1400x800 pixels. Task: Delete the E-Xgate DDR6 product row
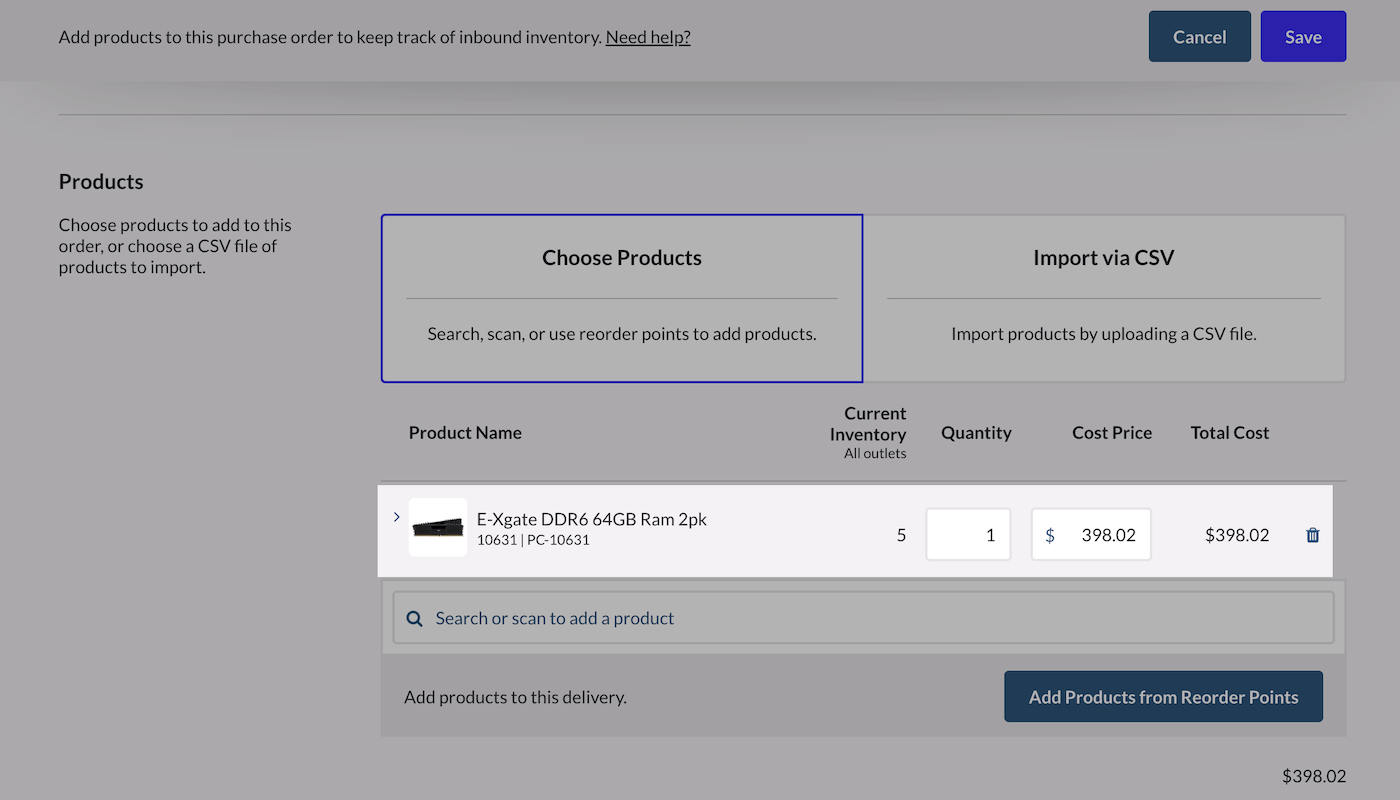pyautogui.click(x=1312, y=535)
